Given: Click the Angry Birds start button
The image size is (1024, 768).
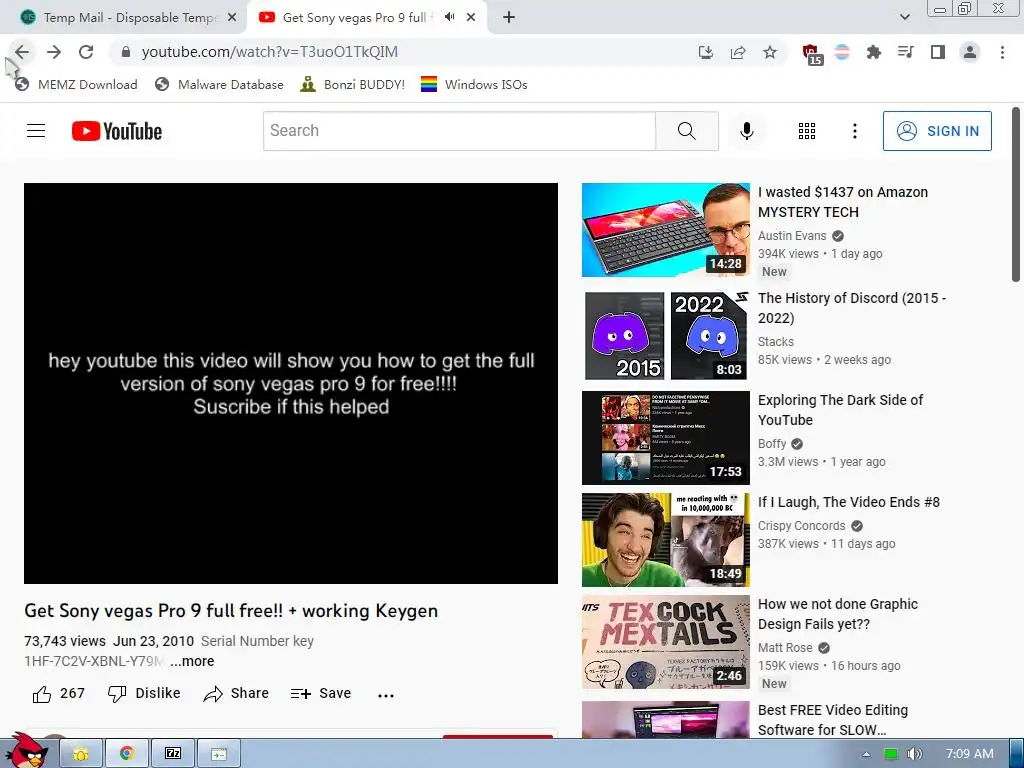Looking at the screenshot, I should click(x=27, y=752).
